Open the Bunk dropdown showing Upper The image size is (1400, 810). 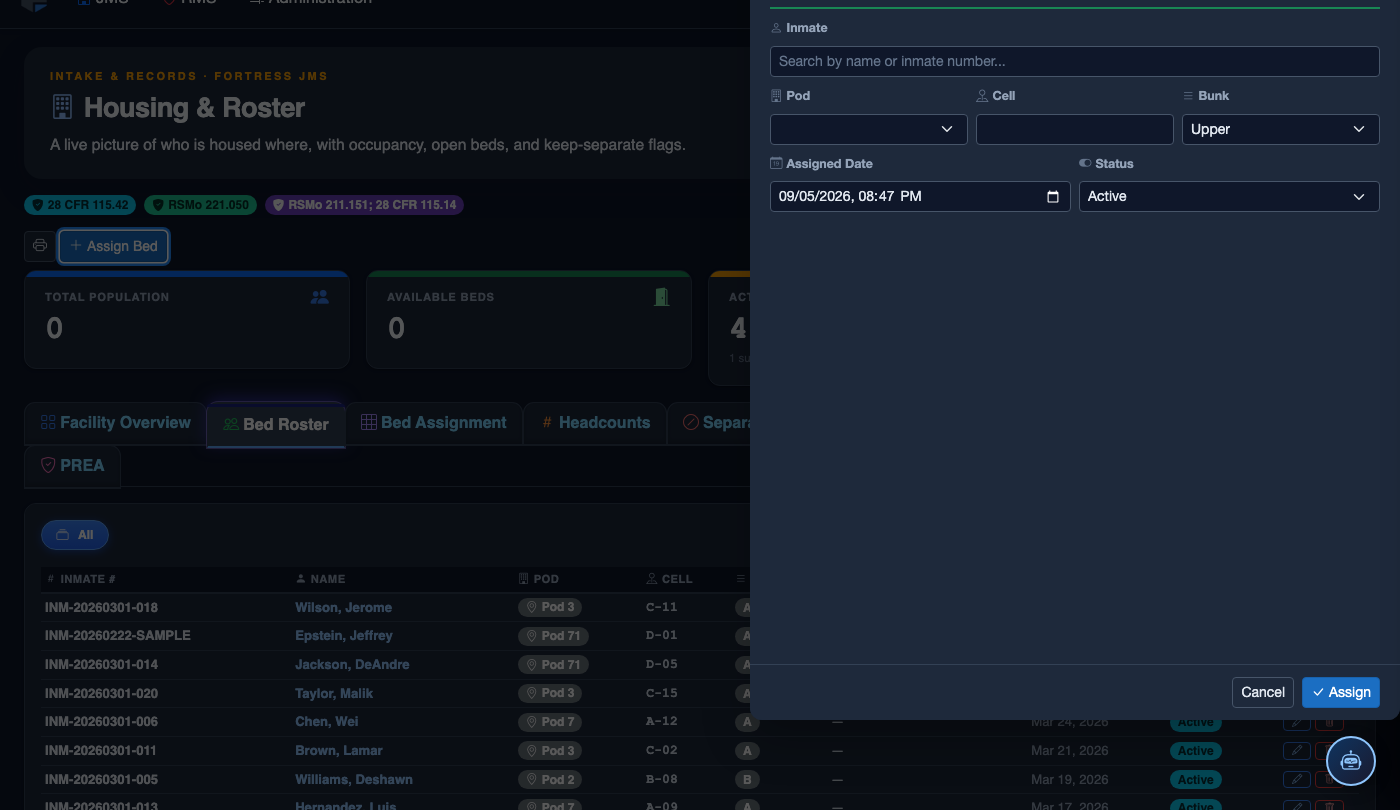click(x=1281, y=130)
